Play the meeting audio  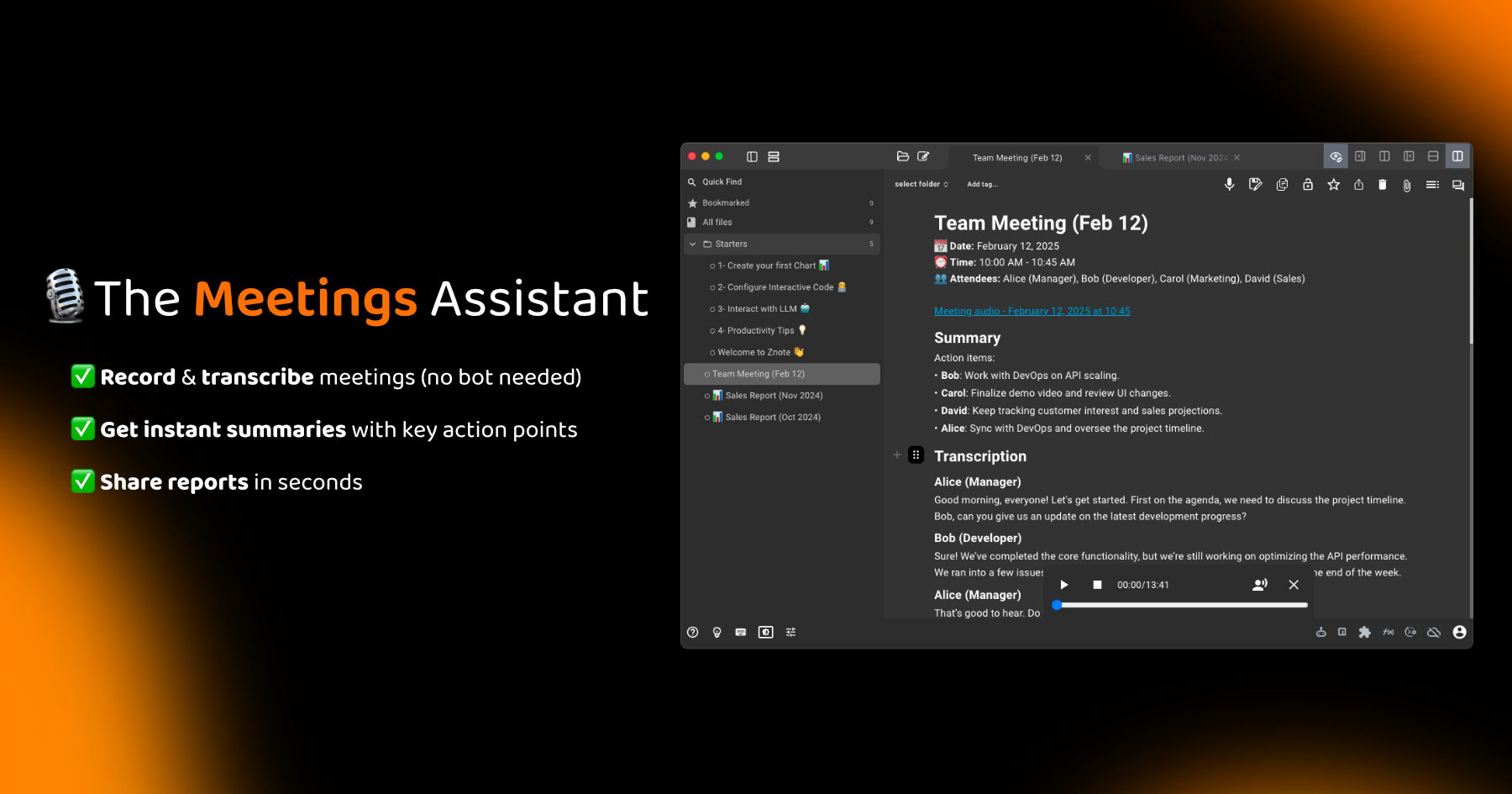pyautogui.click(x=1064, y=585)
